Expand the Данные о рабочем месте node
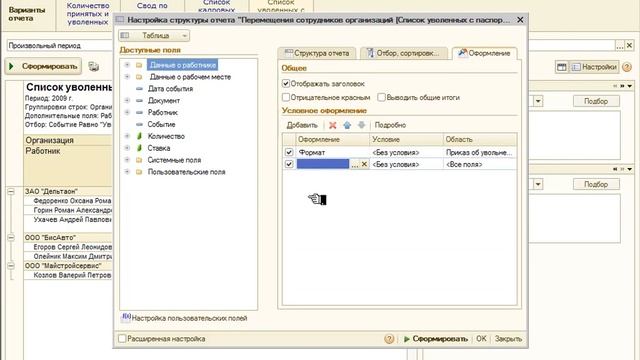This screenshot has height=360, width=640. [x=127, y=77]
